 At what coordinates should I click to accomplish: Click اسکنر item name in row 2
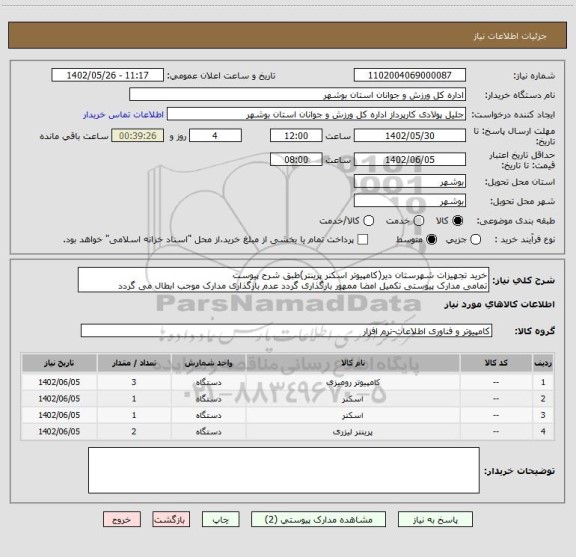(x=353, y=399)
